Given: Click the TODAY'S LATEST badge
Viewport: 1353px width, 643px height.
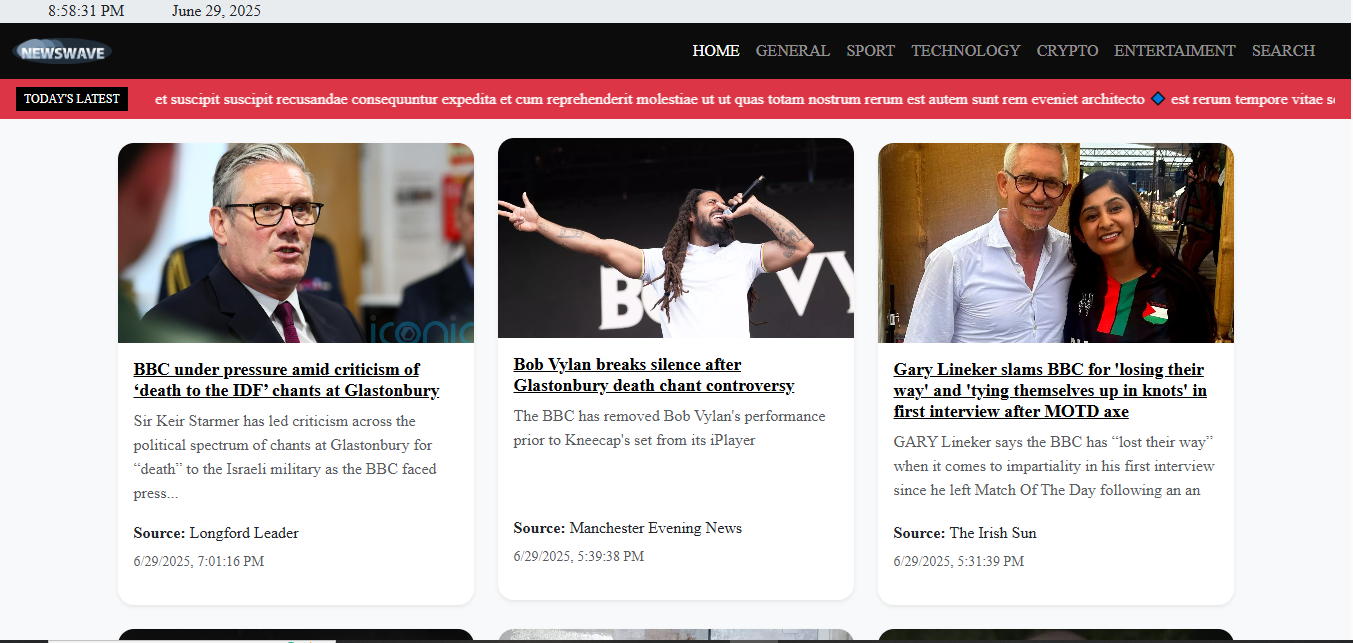Looking at the screenshot, I should point(71,98).
